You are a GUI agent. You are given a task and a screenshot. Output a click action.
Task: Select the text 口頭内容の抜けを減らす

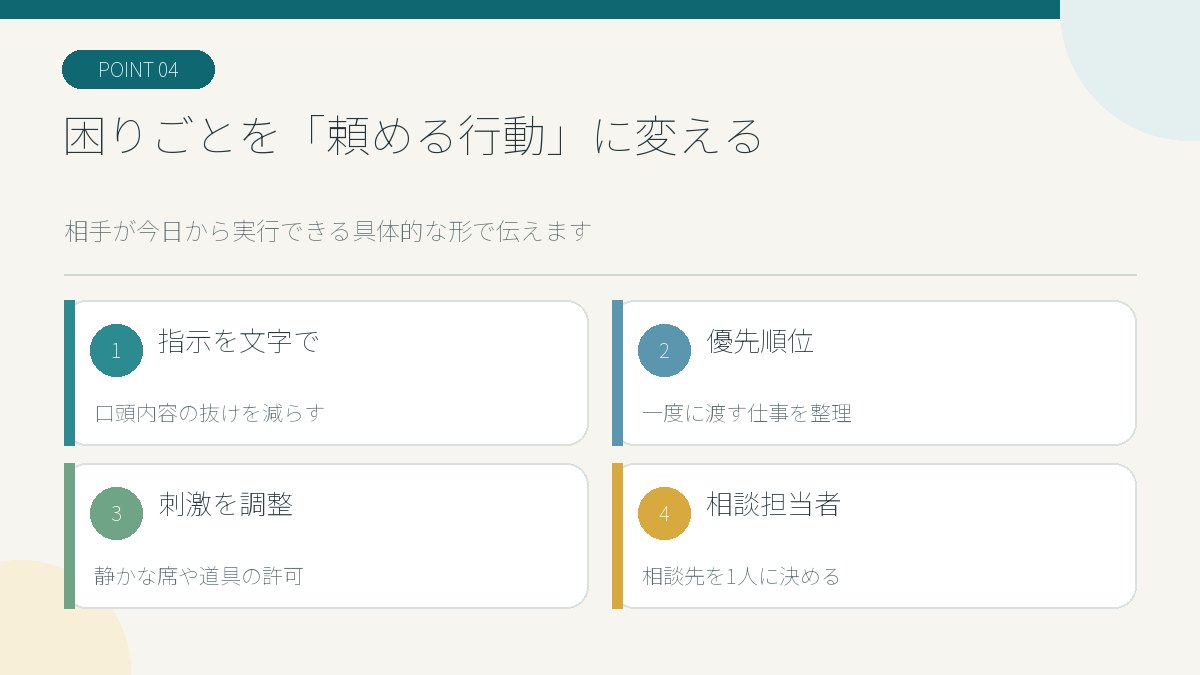(x=210, y=413)
